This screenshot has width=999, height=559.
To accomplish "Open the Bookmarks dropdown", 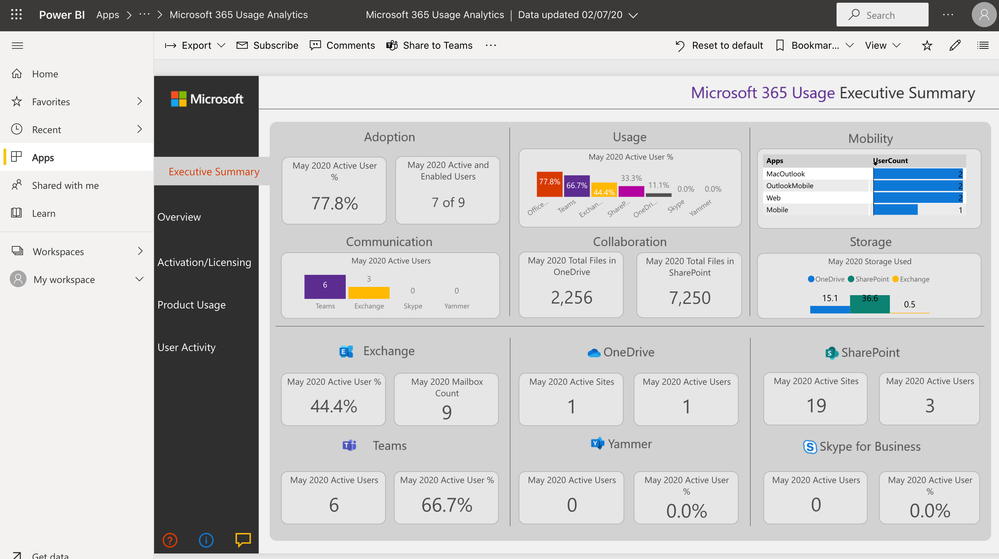I will [814, 45].
